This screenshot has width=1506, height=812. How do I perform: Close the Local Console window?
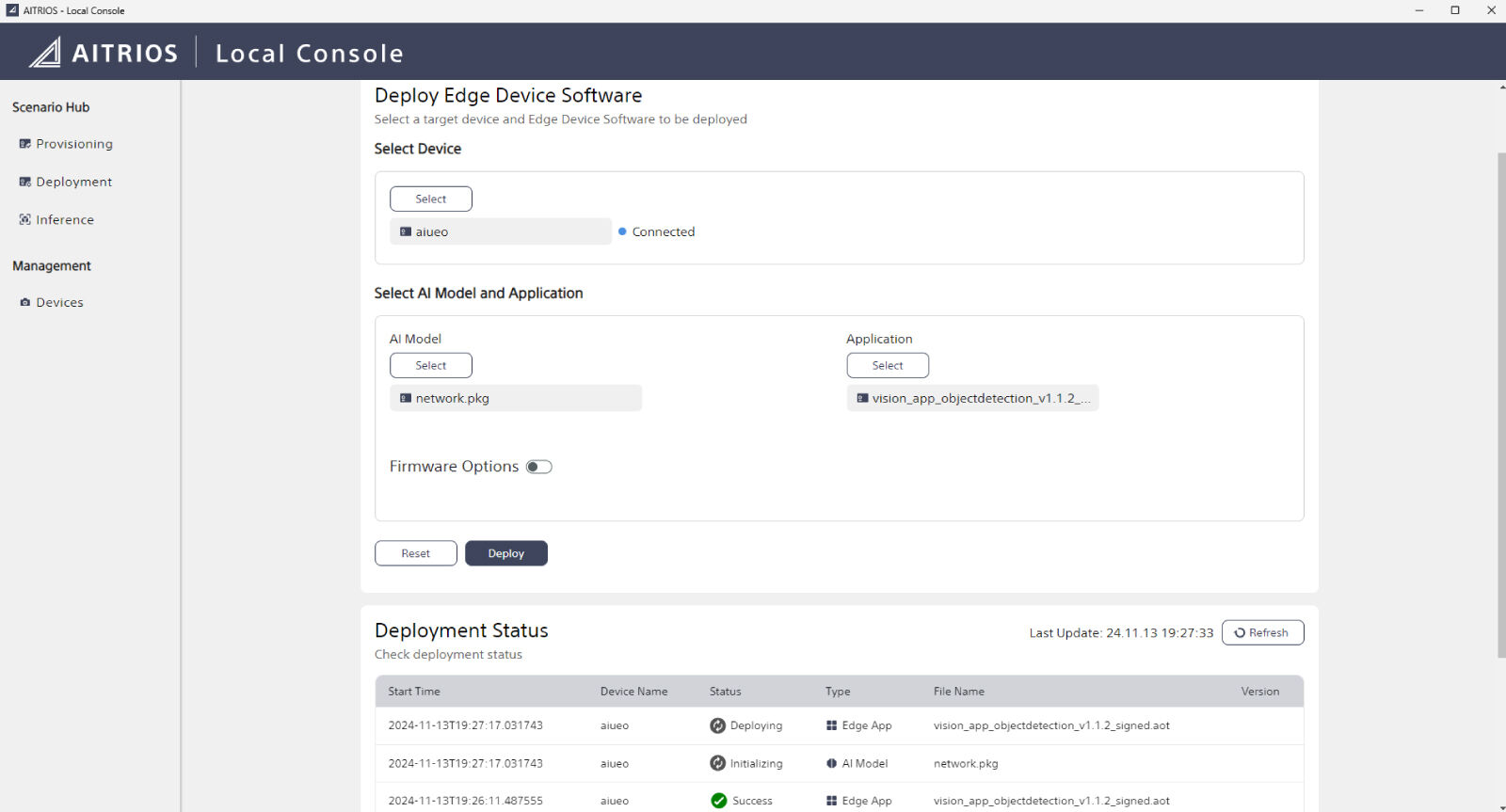[1491, 10]
